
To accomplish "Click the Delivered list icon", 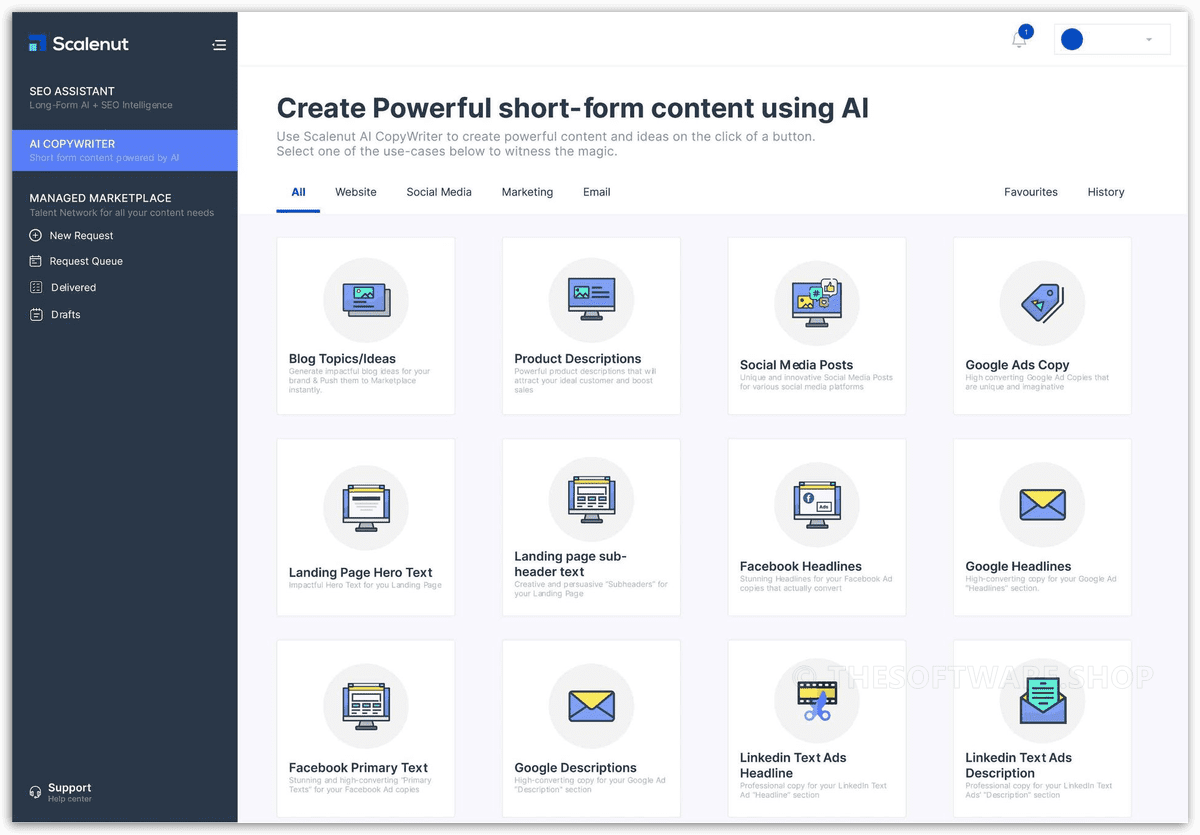I will tap(36, 287).
